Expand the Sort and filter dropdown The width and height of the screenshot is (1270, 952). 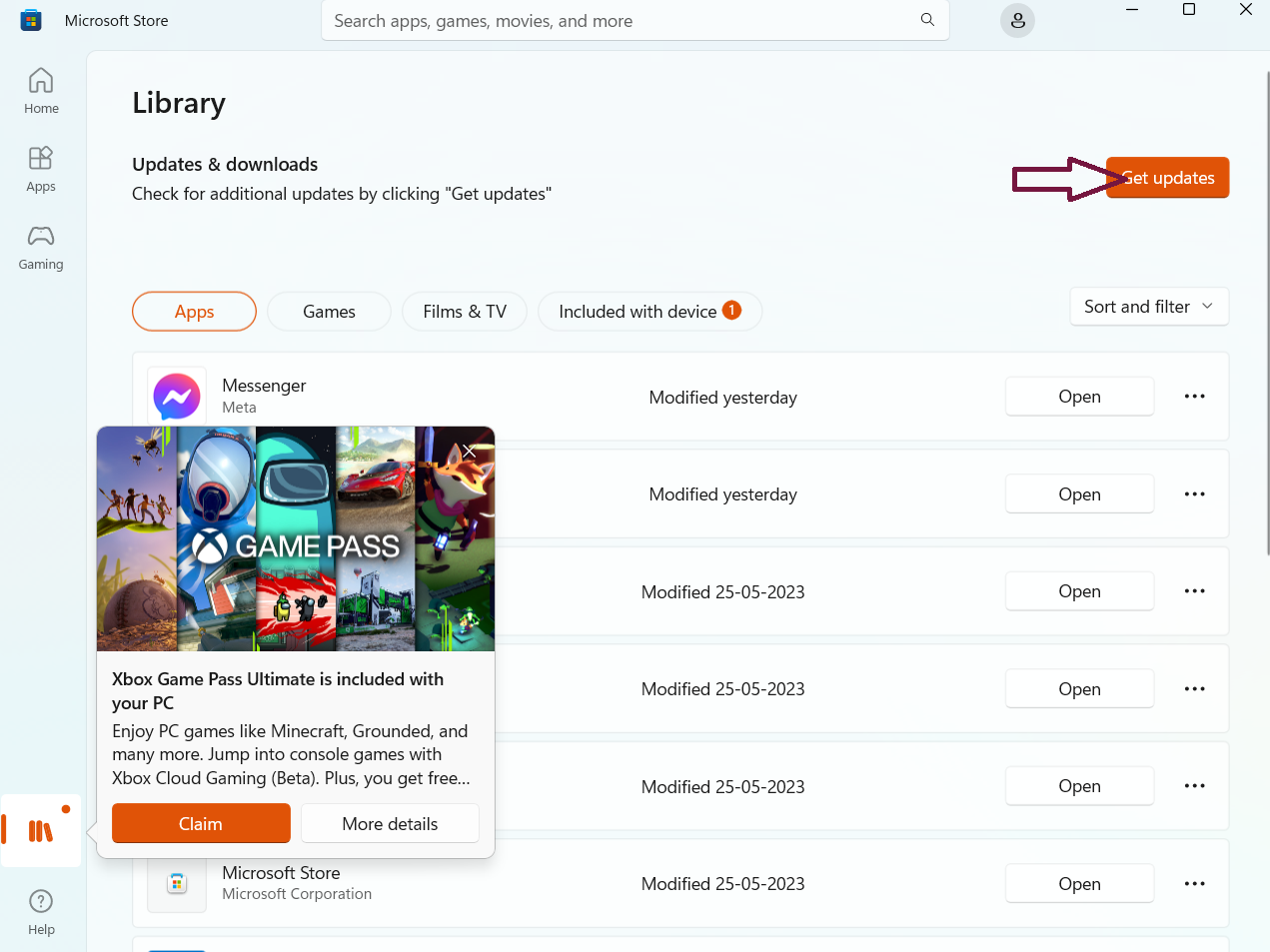click(1148, 307)
